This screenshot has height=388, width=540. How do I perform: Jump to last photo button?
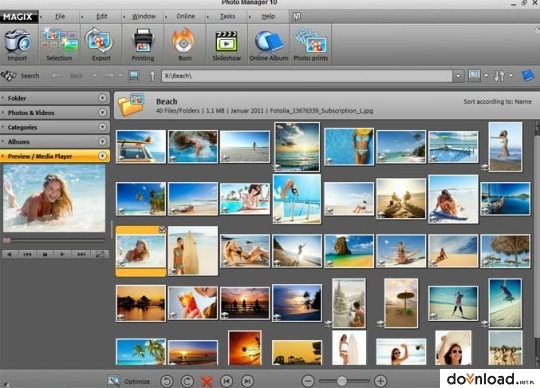click(247, 381)
